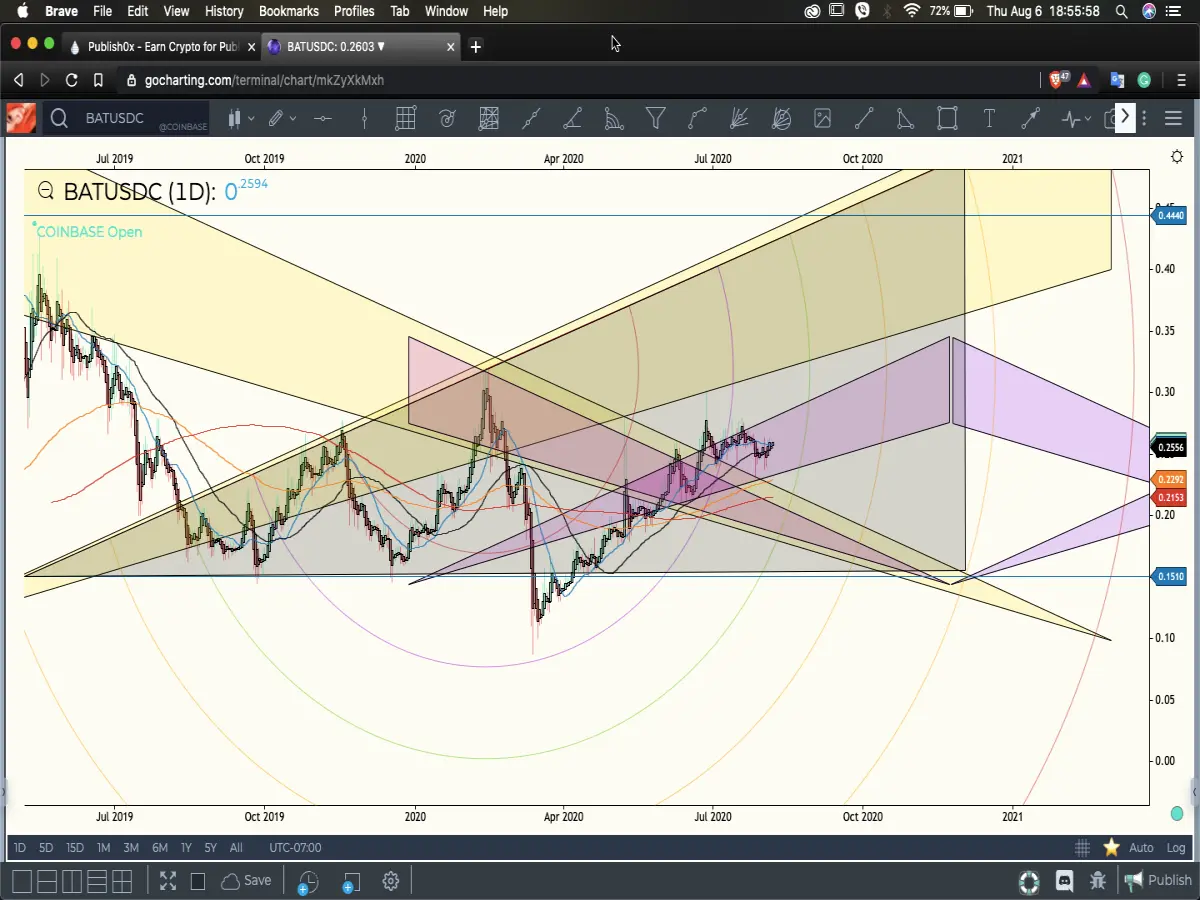Screen dimensions: 1200x900
Task: Switch to the Publish0x browser tab
Action: point(161,46)
